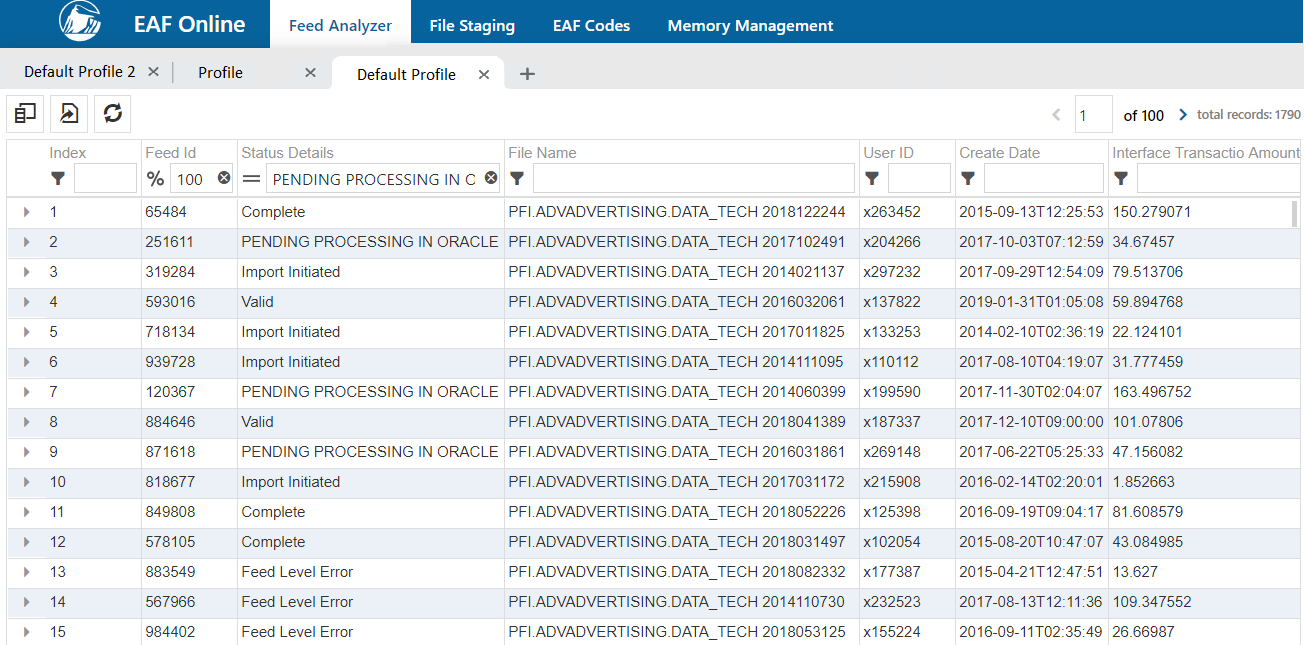
Task: Sort by Interface Transaction Amount column header
Action: coord(1206,153)
